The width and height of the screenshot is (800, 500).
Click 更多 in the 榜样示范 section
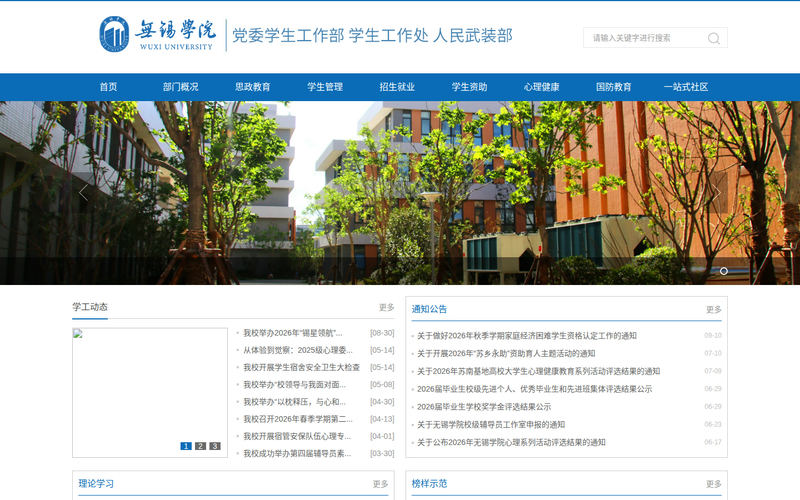(714, 484)
